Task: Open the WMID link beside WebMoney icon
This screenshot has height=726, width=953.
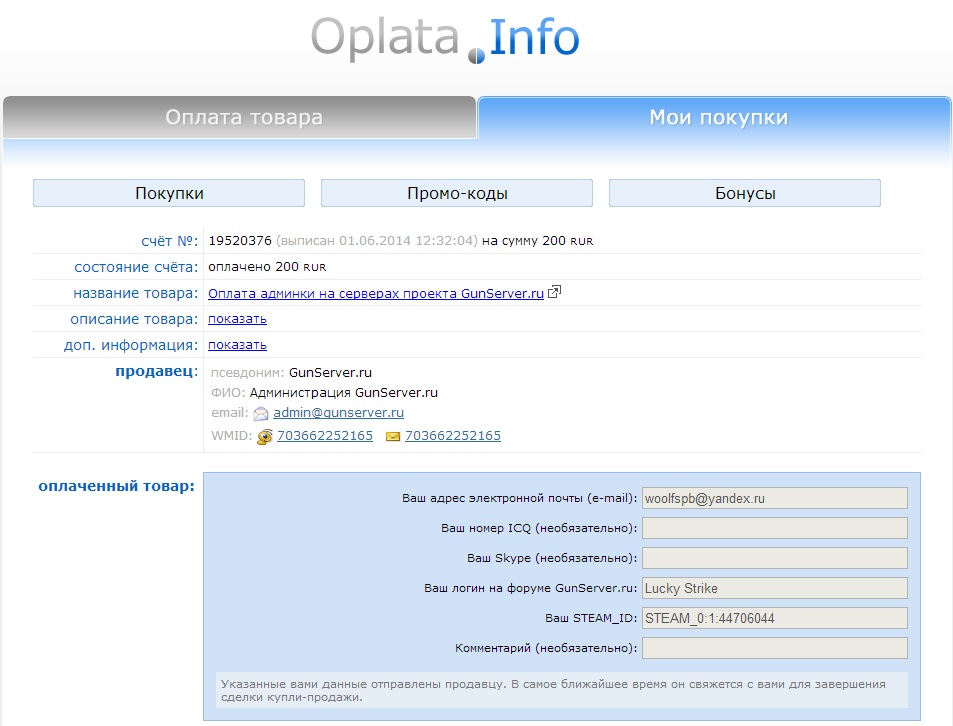Action: (x=325, y=436)
